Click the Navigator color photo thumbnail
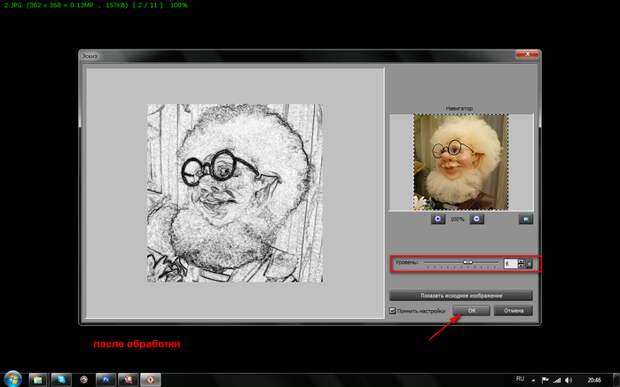This screenshot has height=387, width=620. point(461,162)
